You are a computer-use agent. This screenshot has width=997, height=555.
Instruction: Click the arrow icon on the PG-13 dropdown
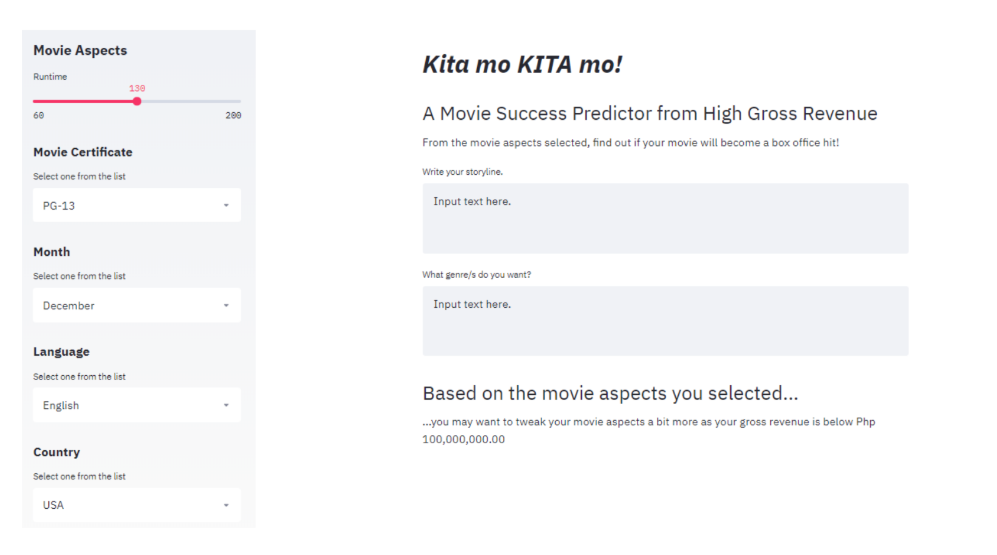[x=226, y=206]
